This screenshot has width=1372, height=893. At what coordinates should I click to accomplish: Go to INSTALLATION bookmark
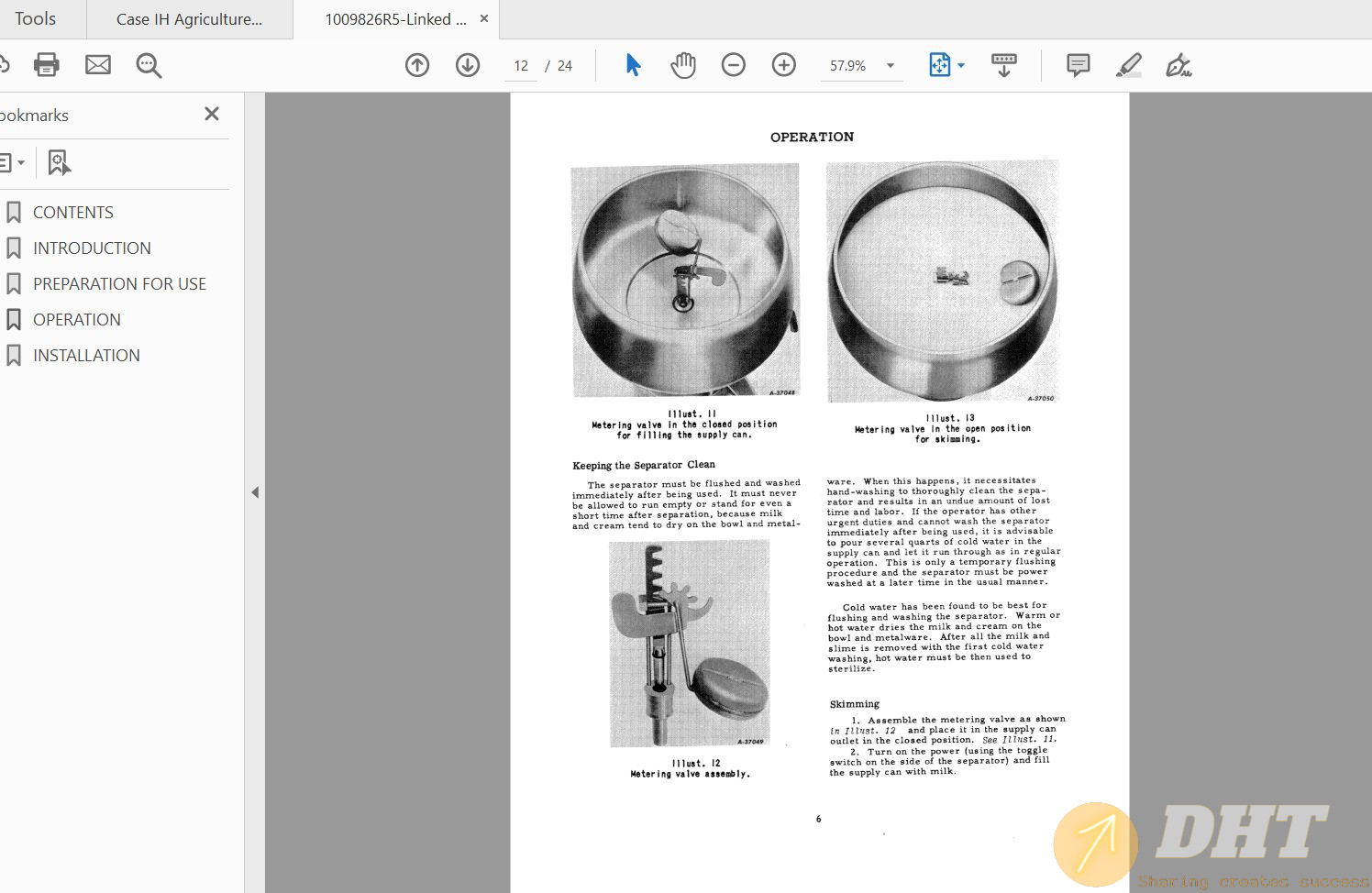point(86,356)
